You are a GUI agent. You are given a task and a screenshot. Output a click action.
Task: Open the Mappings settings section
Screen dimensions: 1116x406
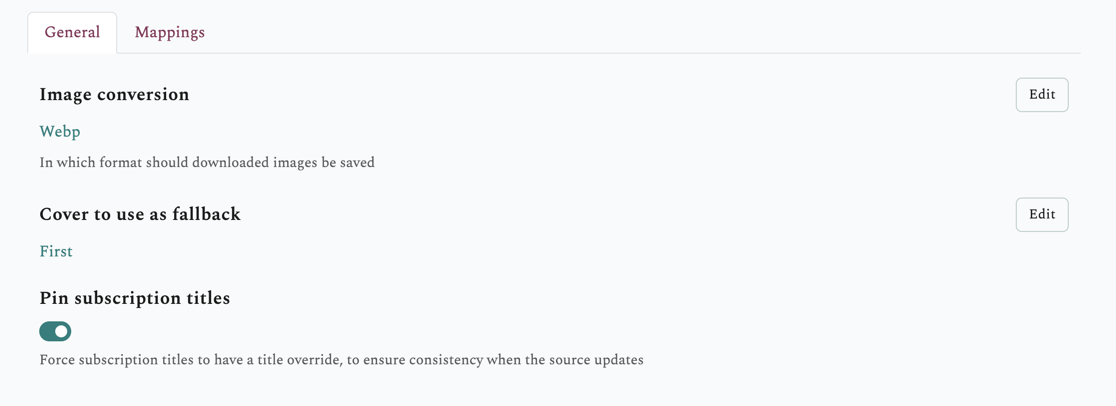point(169,32)
